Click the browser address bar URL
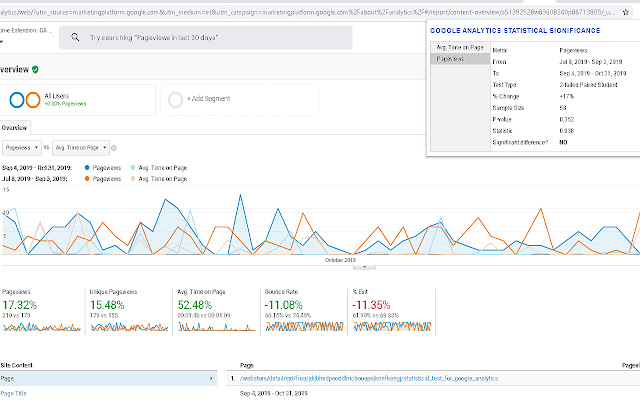640x400 pixels. point(306,12)
